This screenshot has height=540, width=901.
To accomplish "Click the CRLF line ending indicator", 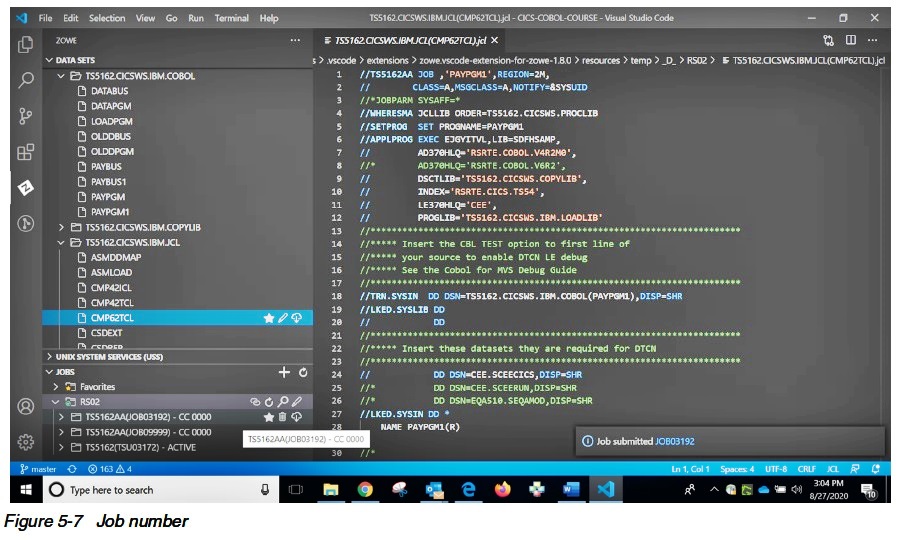I will click(807, 469).
